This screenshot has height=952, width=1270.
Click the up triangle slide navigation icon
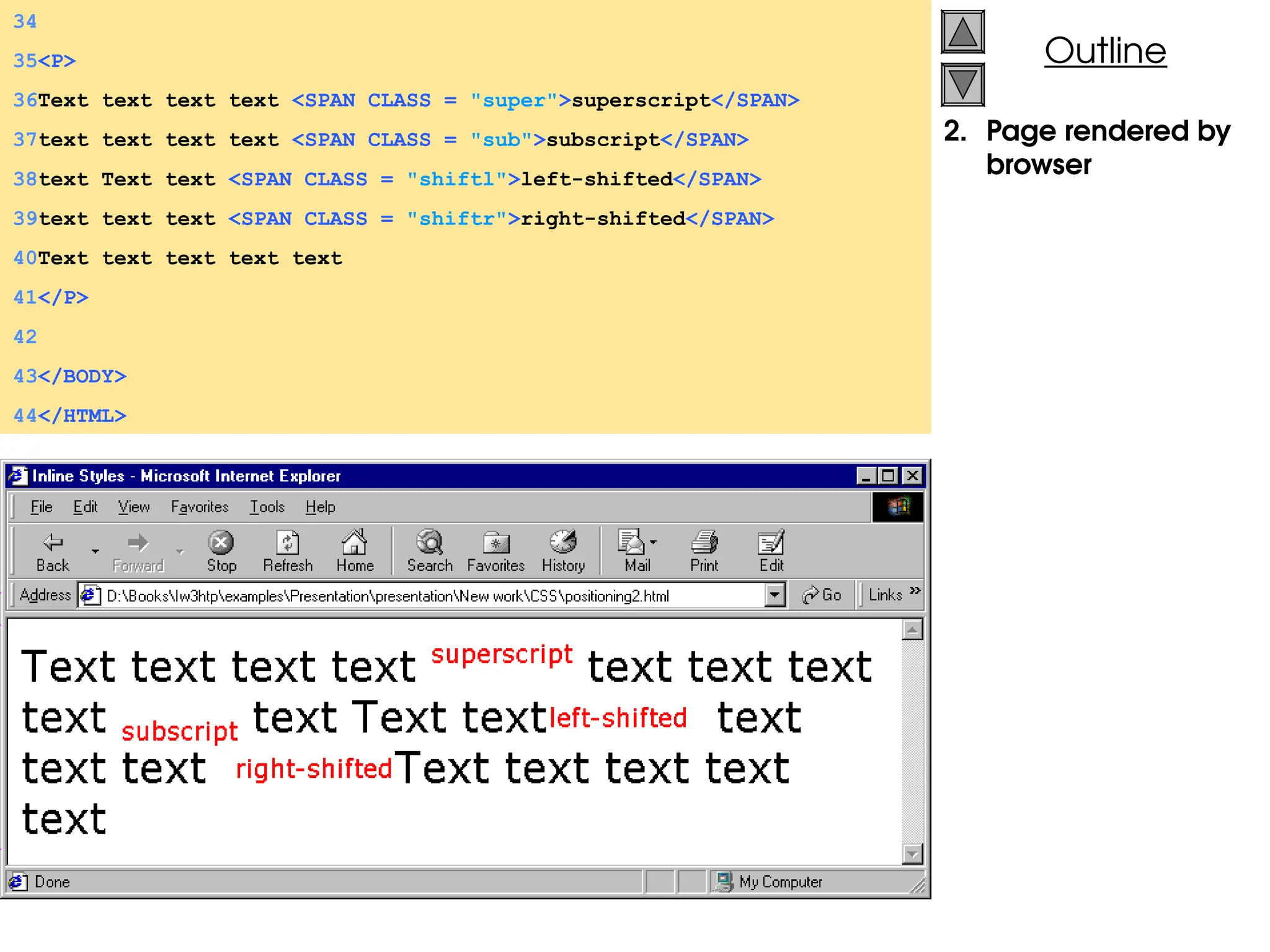[x=962, y=32]
